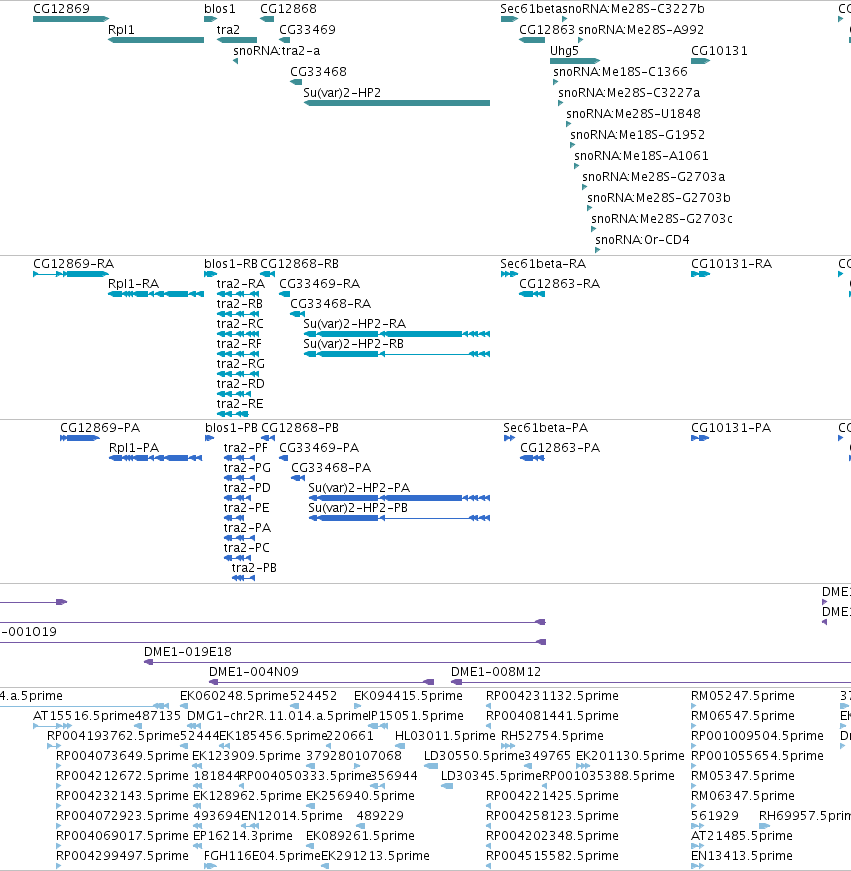This screenshot has height=871, width=851.
Task: Select snoRNA:Me28S-G2703a label
Action: [654, 177]
